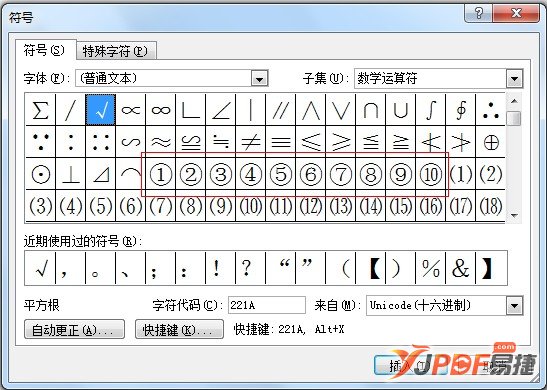Select the square root check symbol in grid

(x=100, y=110)
